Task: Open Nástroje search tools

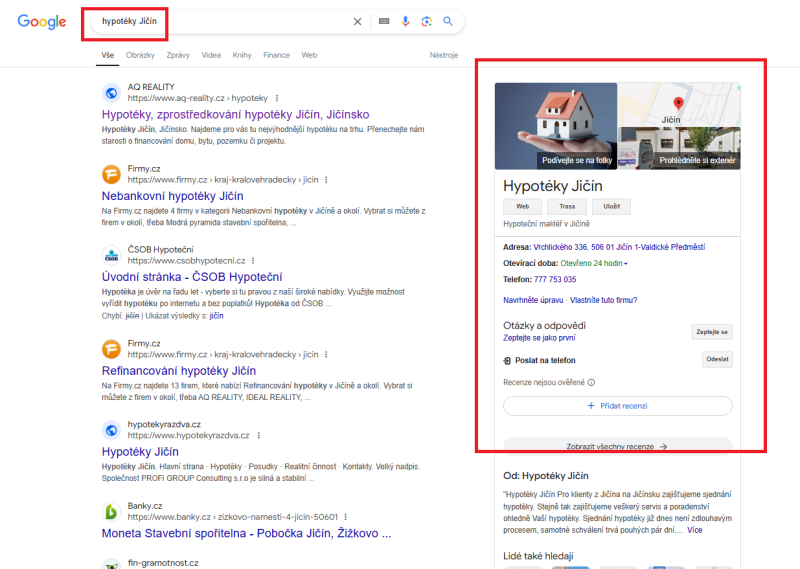Action: click(444, 55)
